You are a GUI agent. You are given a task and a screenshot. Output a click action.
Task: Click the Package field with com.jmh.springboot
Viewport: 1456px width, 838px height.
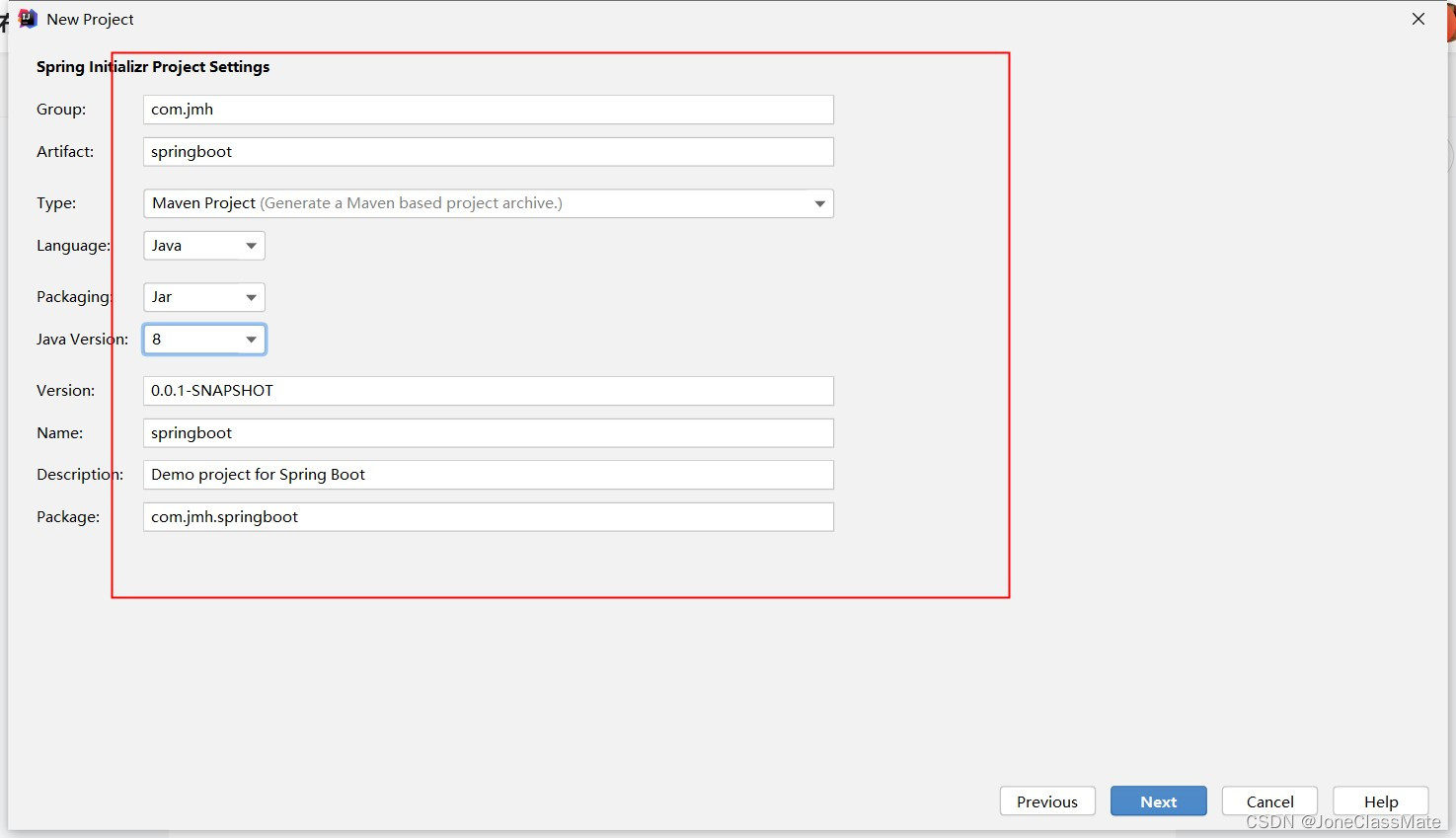click(489, 517)
